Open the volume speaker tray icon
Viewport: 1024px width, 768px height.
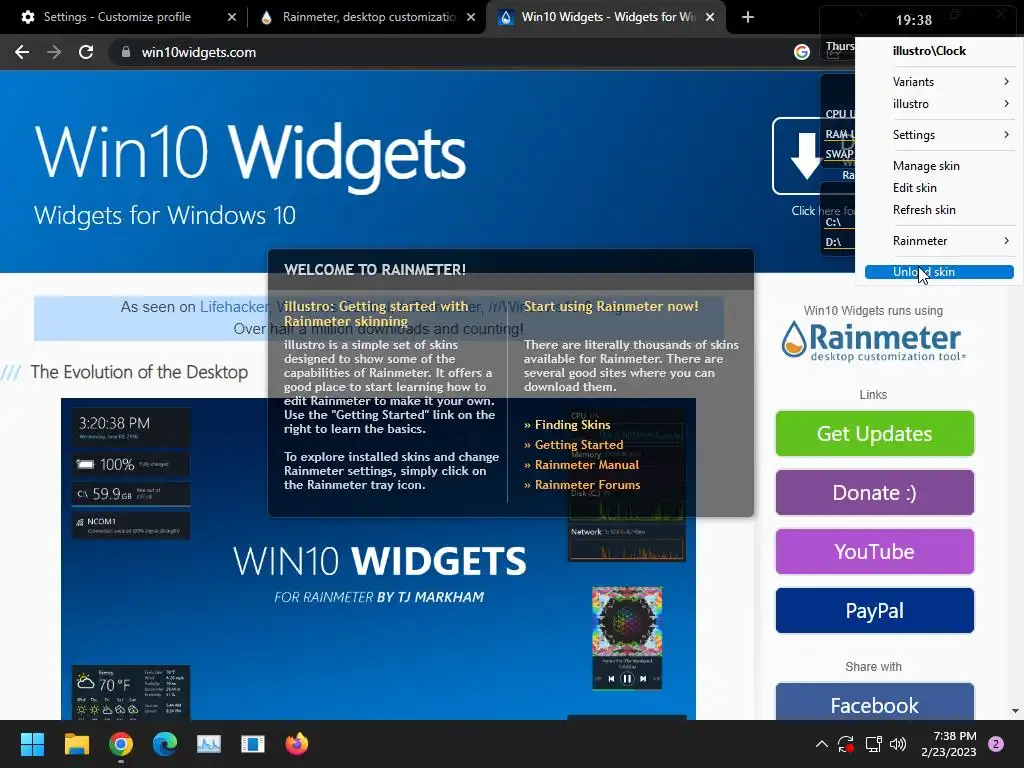[x=899, y=744]
